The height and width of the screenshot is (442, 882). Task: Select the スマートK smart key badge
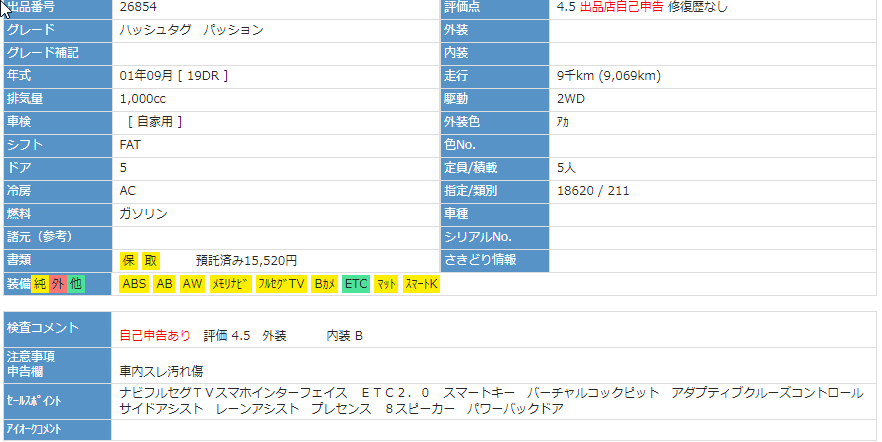(421, 284)
